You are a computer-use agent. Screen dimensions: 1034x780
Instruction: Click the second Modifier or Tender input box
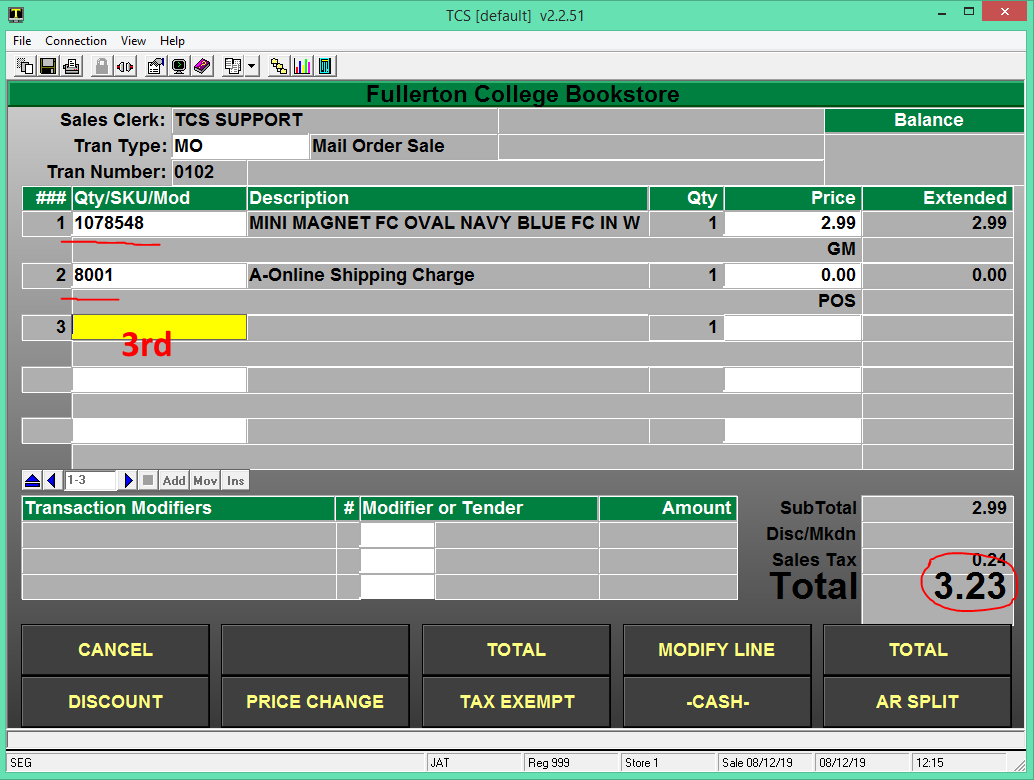(398, 561)
